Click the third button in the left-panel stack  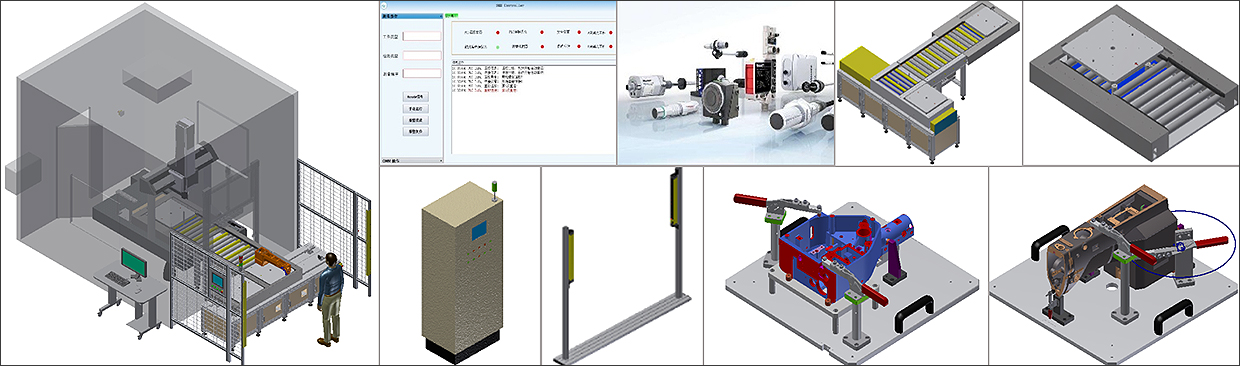415,120
